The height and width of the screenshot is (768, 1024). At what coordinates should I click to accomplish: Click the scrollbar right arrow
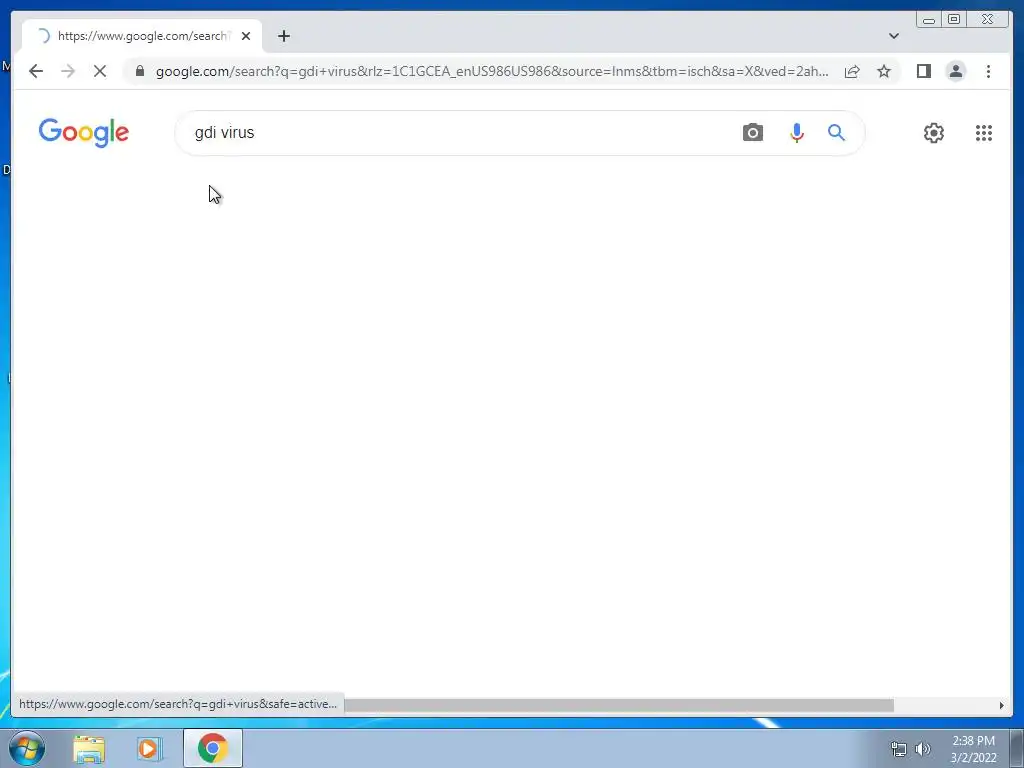(x=1001, y=705)
